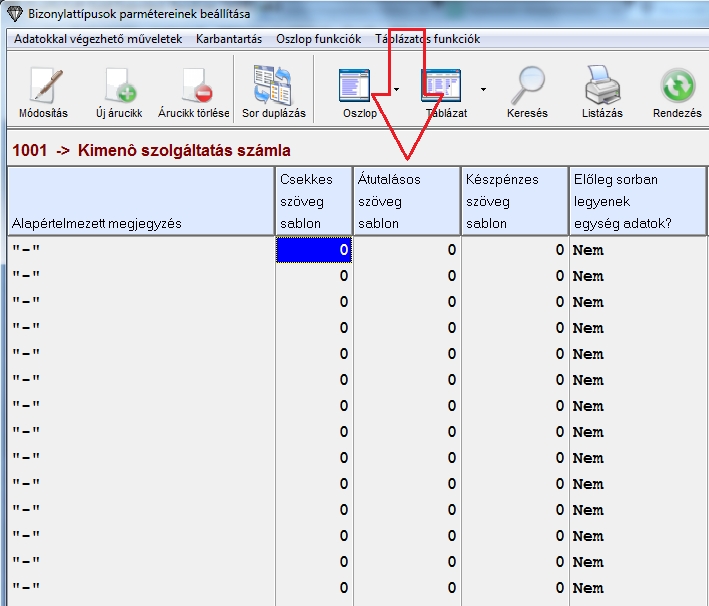Image resolution: width=709 pixels, height=606 pixels.
Task: Expand the dropdown arrow beside Táblázat
Action: click(x=483, y=89)
